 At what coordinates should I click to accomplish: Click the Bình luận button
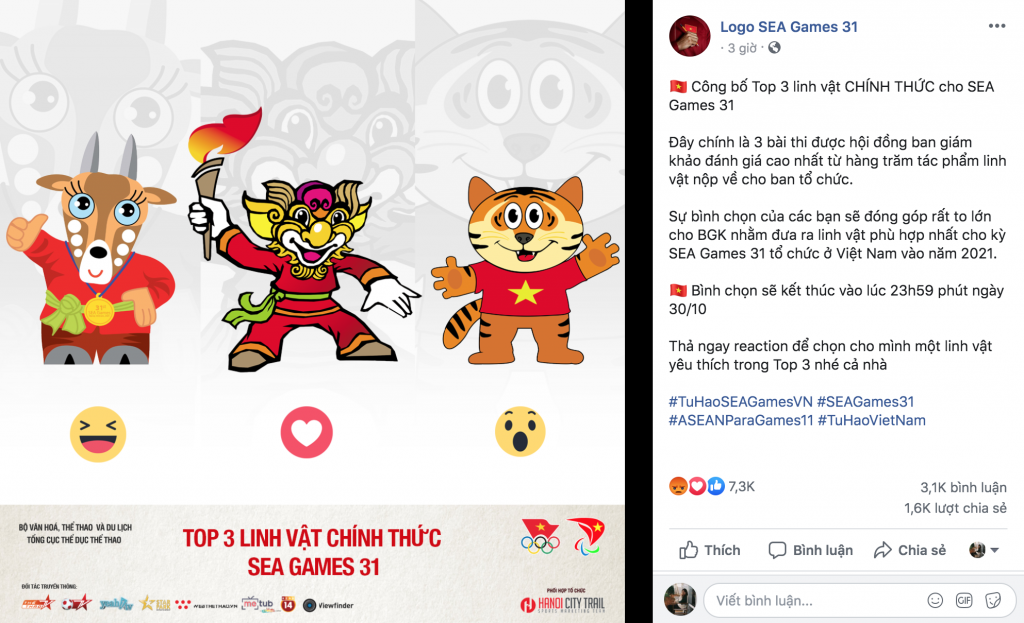pos(810,551)
